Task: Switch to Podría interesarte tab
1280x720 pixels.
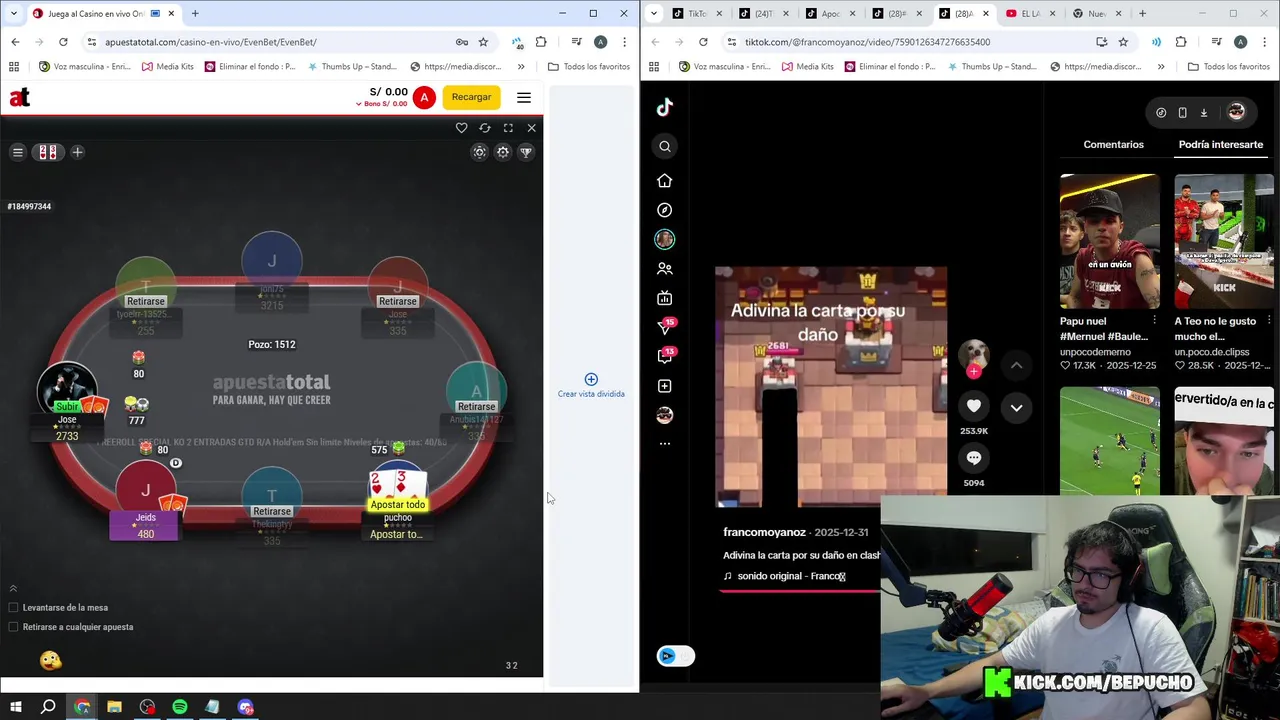Action: tap(1220, 144)
